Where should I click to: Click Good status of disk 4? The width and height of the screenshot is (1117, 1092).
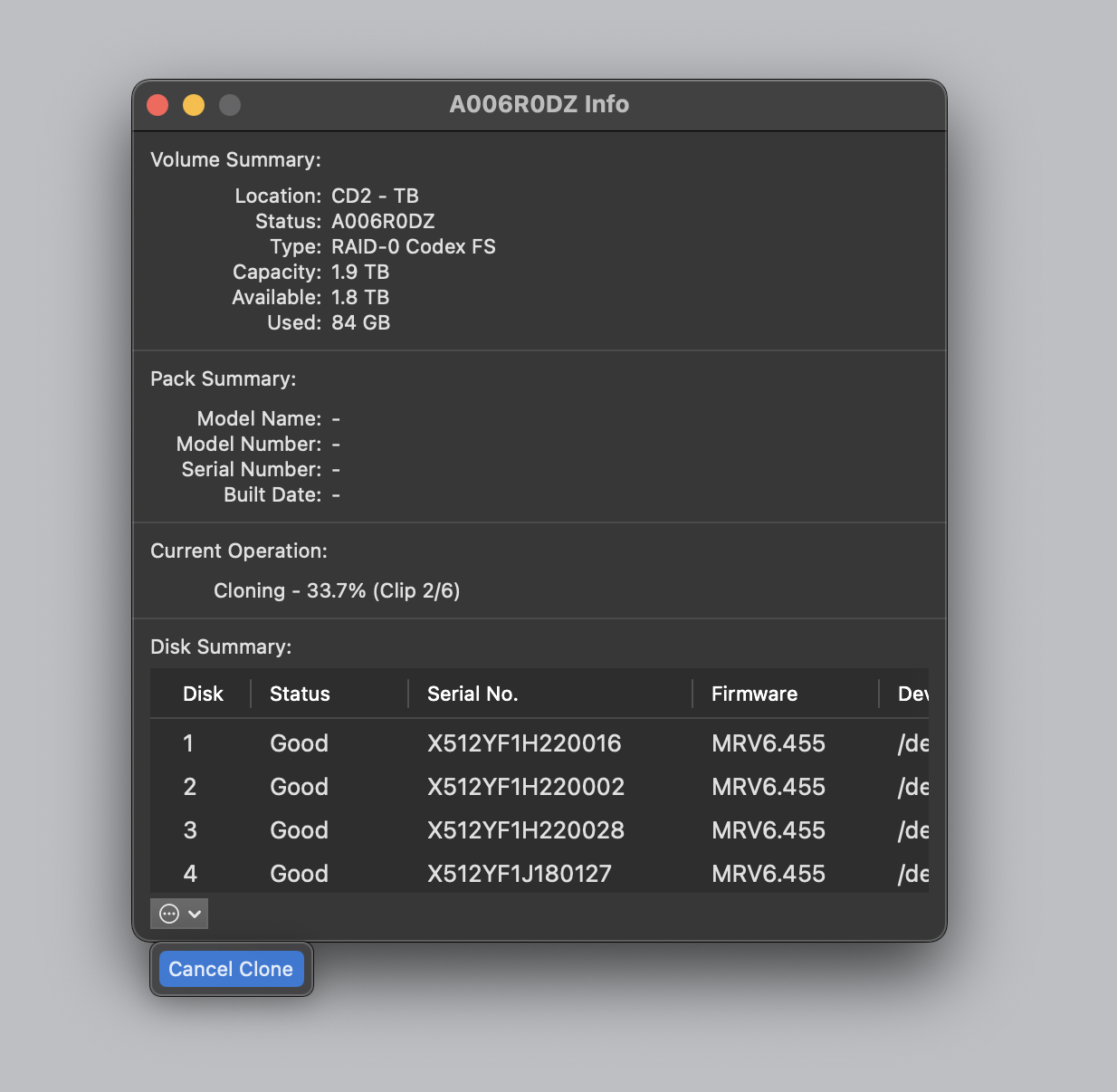point(299,874)
